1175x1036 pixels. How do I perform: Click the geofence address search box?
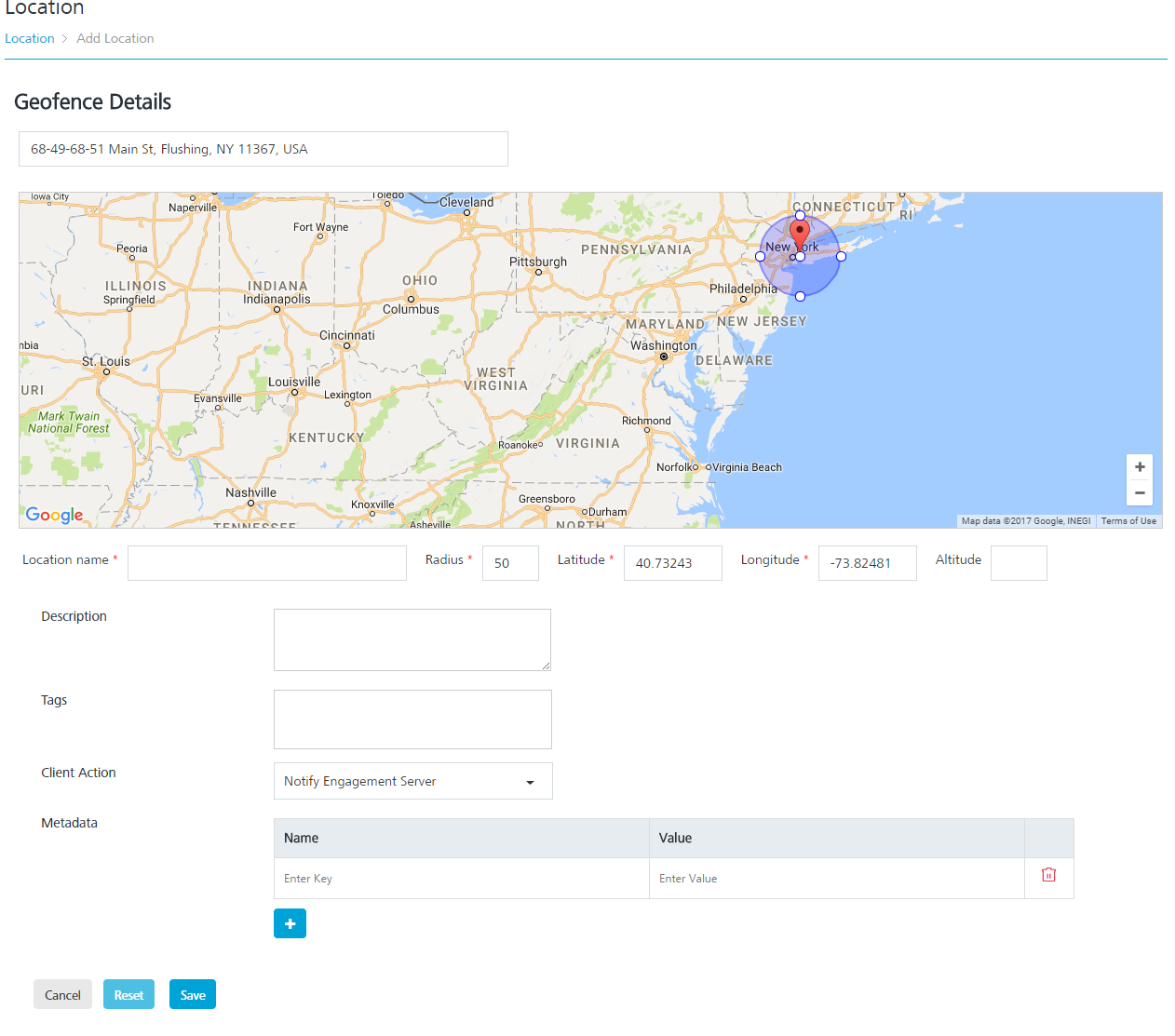pos(263,149)
